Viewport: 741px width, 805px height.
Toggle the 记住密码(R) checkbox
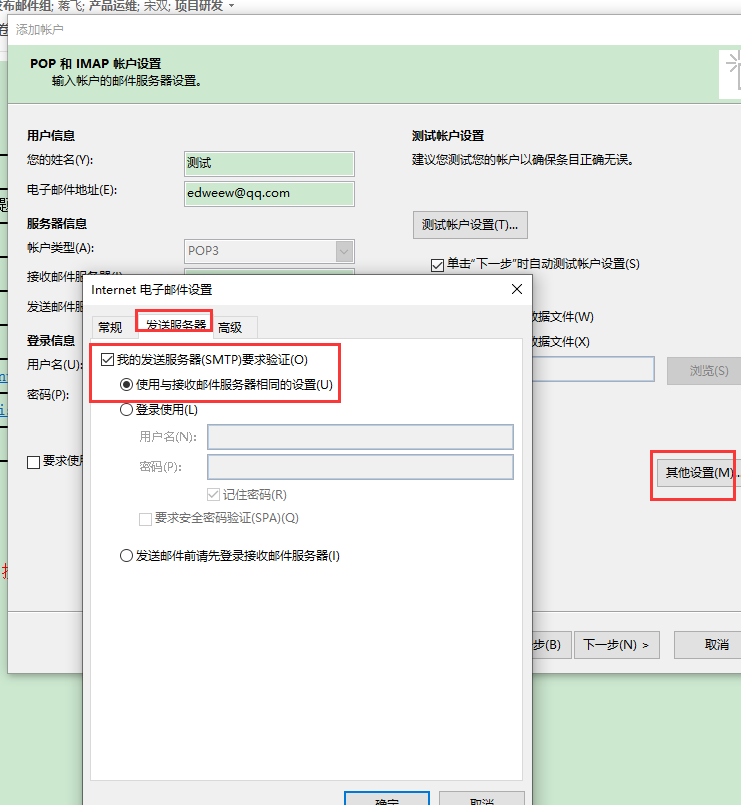[214, 494]
